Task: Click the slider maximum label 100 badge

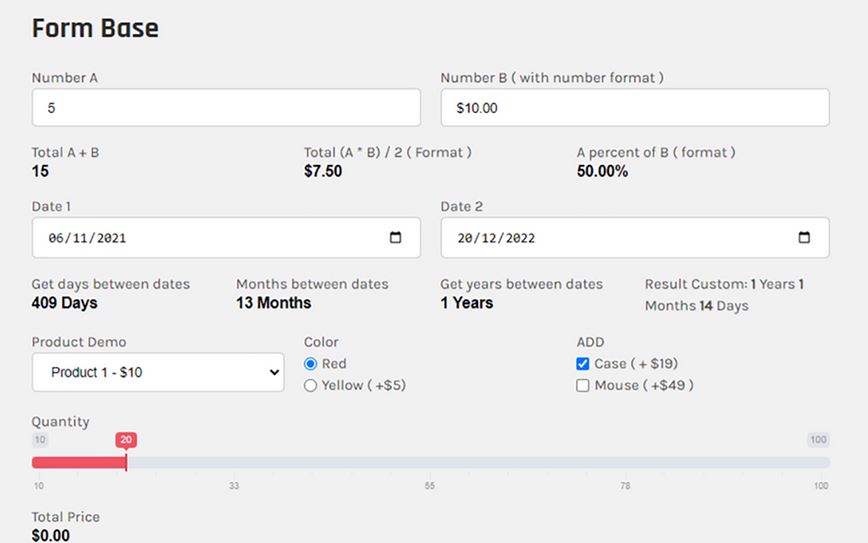Action: (x=818, y=439)
